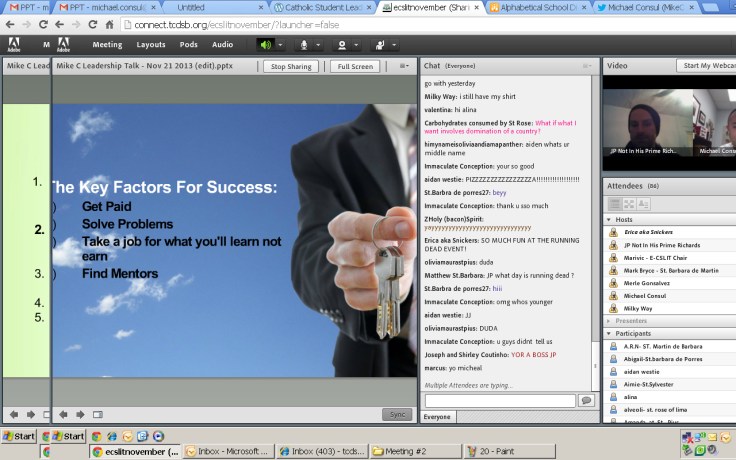Viewport: 736px width, 460px height.
Task: Expand the Presenters group
Action: 609,321
